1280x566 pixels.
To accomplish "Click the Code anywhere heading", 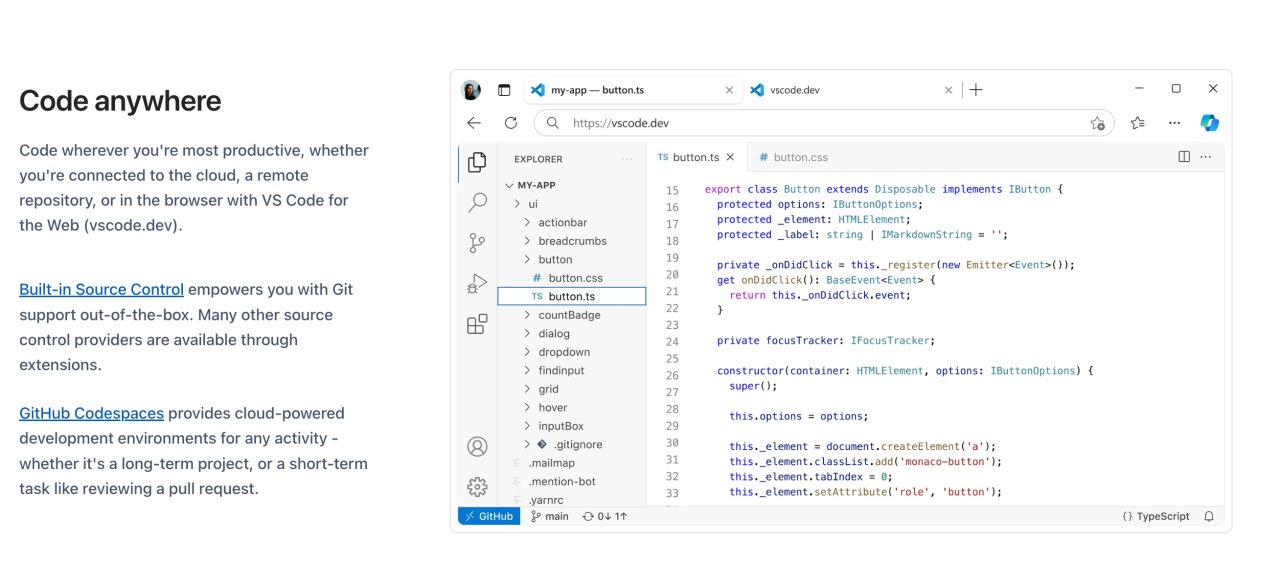I will point(120,100).
